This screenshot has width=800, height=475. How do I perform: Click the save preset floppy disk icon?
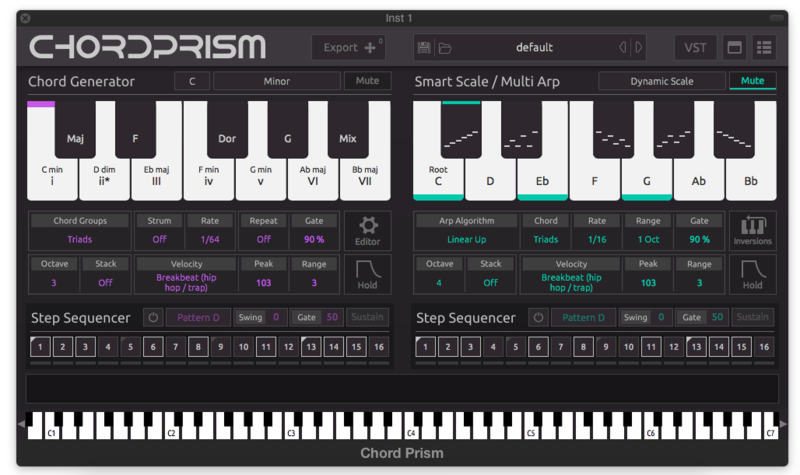[x=424, y=48]
